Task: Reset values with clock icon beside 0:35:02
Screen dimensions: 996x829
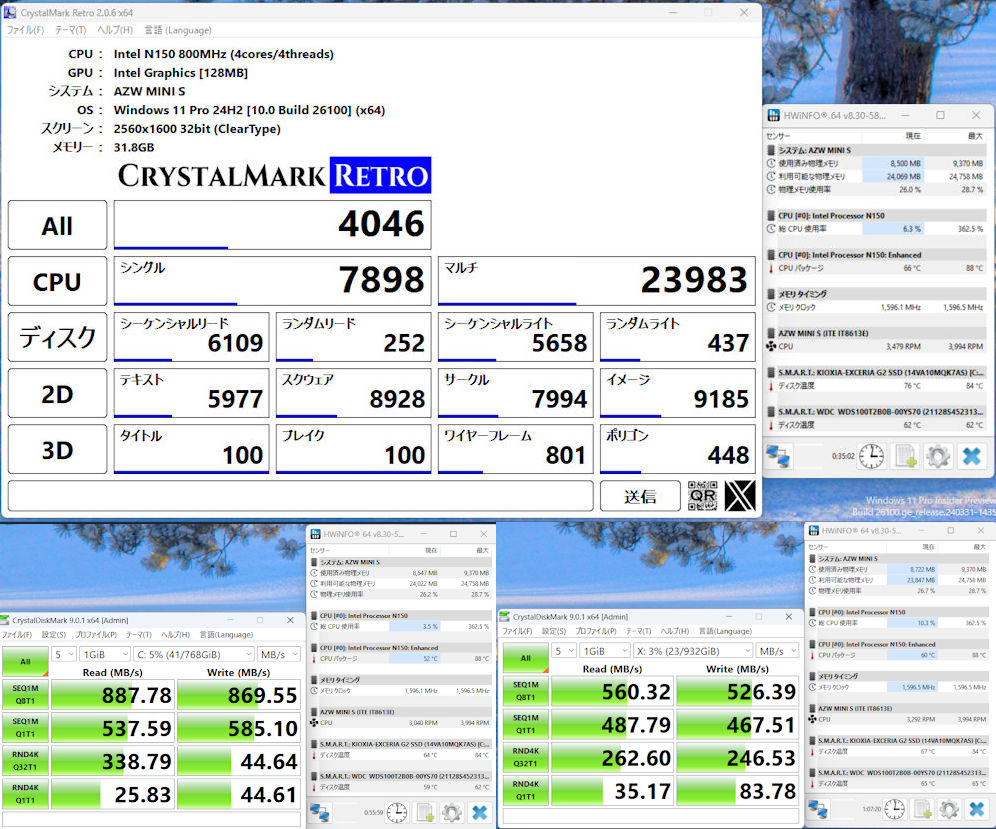Action: pyautogui.click(x=872, y=455)
